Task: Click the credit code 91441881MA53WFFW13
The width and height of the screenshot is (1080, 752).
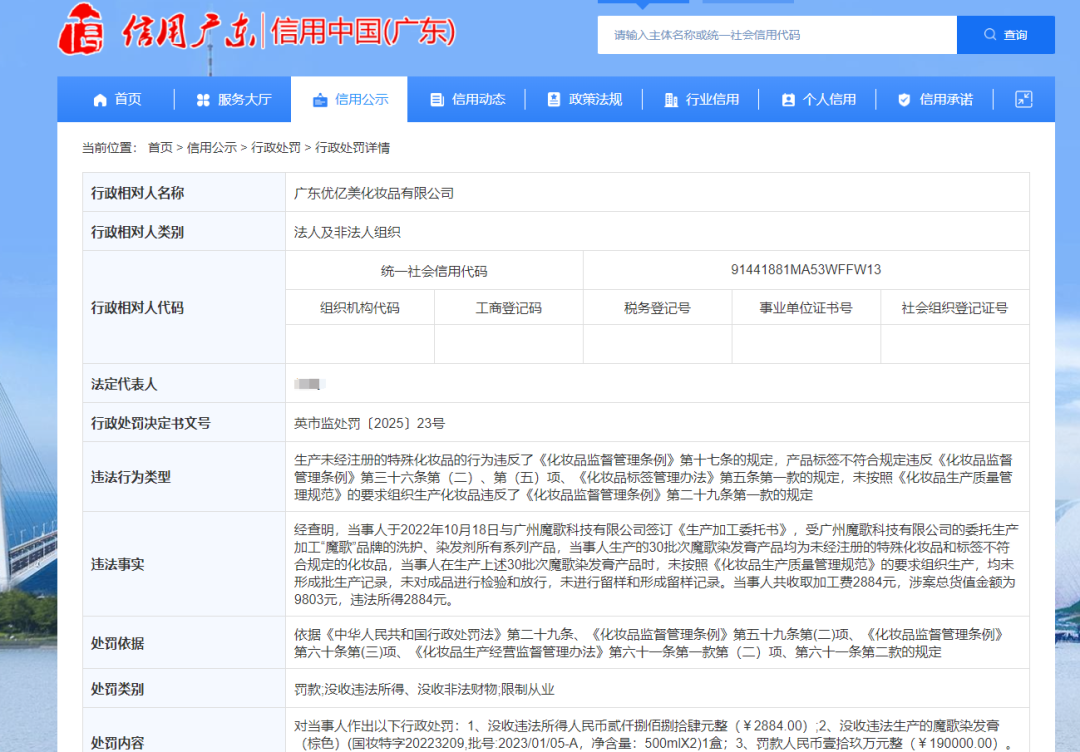Action: pos(806,270)
